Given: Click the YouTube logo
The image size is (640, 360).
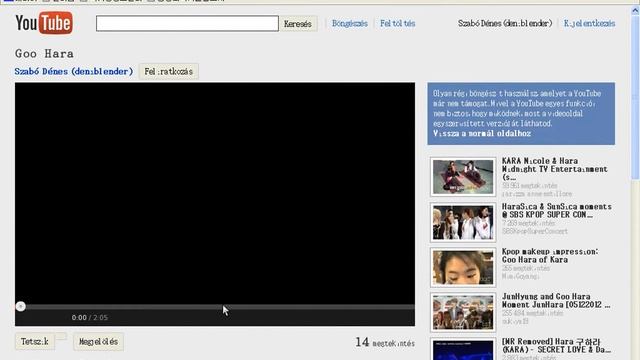Looking at the screenshot, I should coord(44,23).
